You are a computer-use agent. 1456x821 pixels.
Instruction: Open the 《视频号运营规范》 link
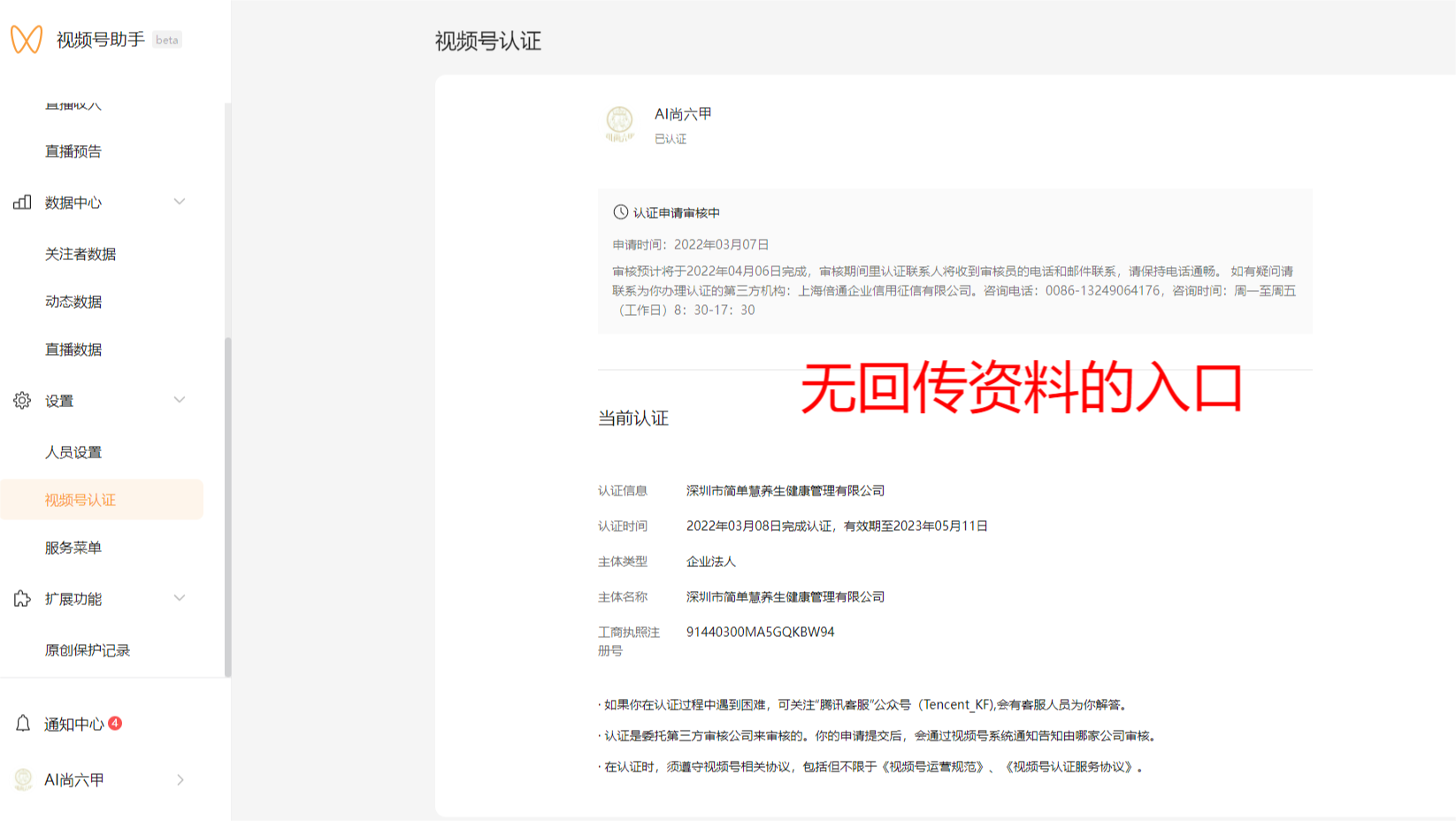935,767
